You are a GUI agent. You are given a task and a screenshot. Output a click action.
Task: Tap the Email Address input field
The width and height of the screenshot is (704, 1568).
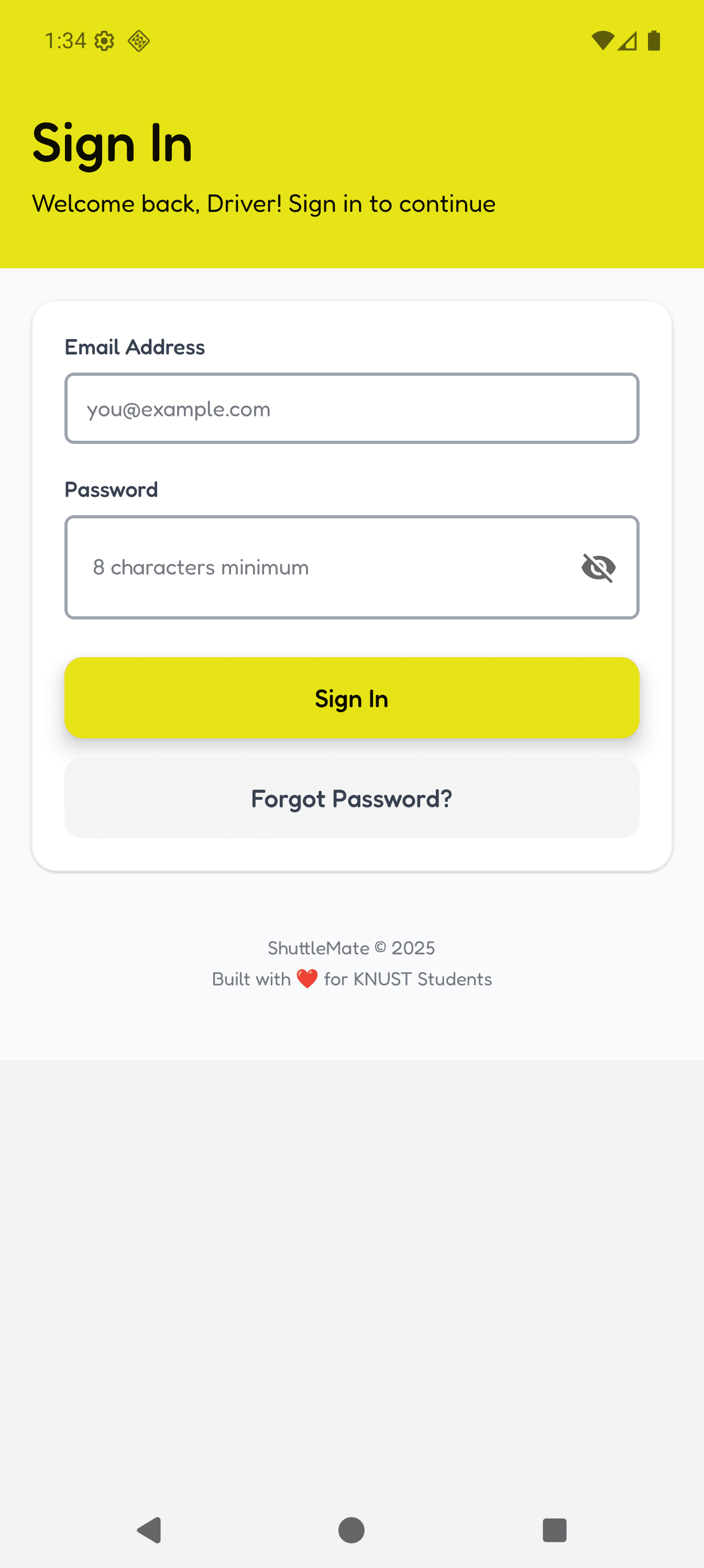[351, 408]
